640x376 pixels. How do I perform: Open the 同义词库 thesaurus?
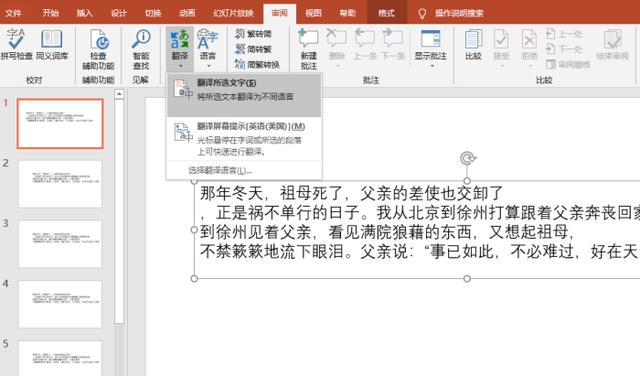[52, 44]
